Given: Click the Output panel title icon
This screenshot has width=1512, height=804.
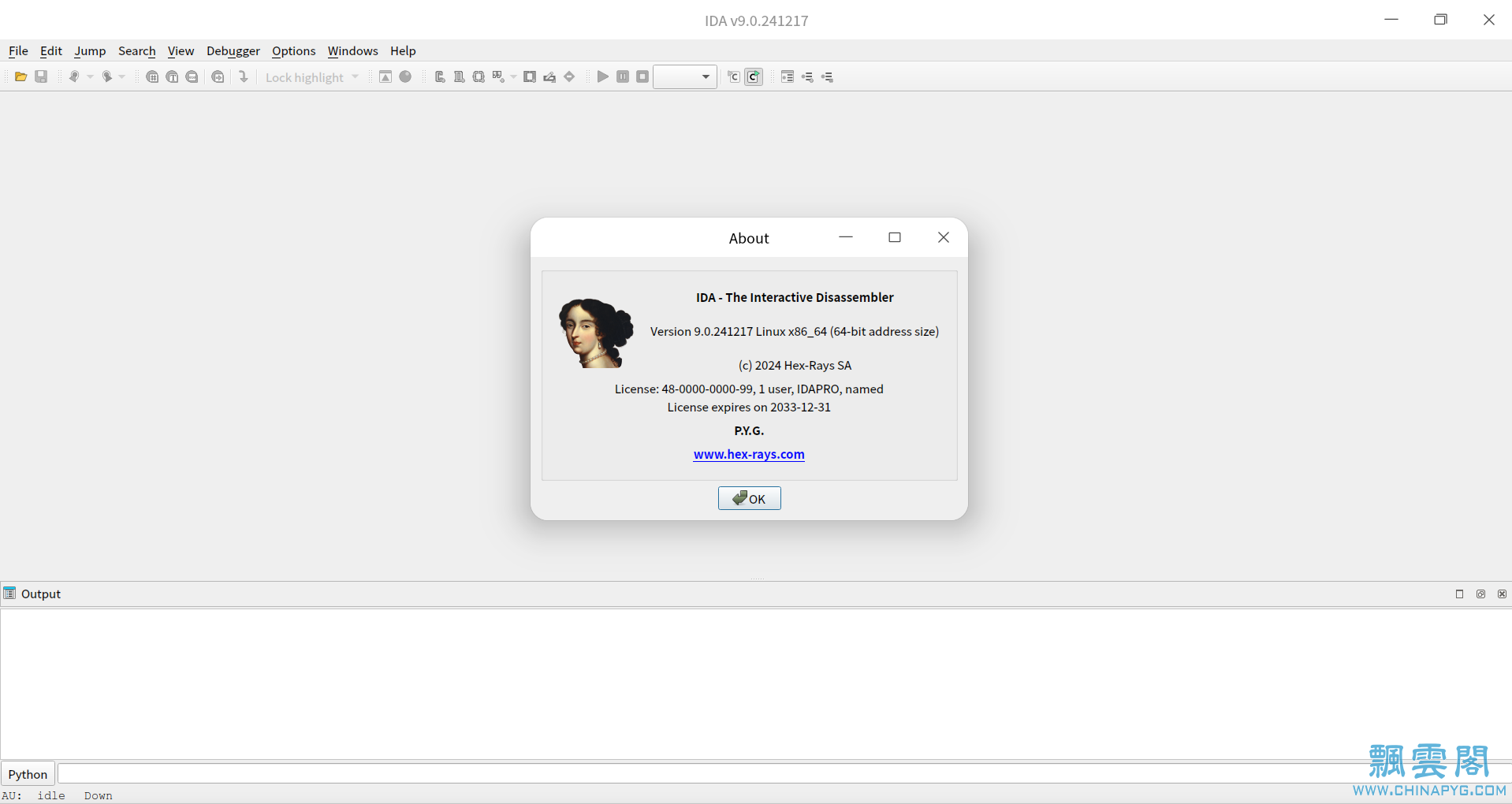Looking at the screenshot, I should coord(9,594).
